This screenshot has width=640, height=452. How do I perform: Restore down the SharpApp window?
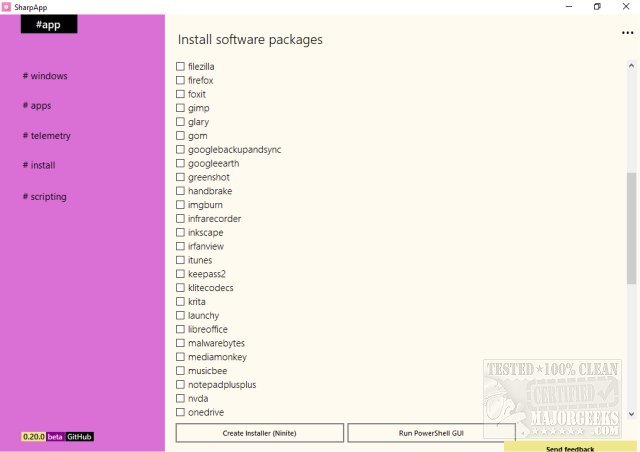(597, 7)
